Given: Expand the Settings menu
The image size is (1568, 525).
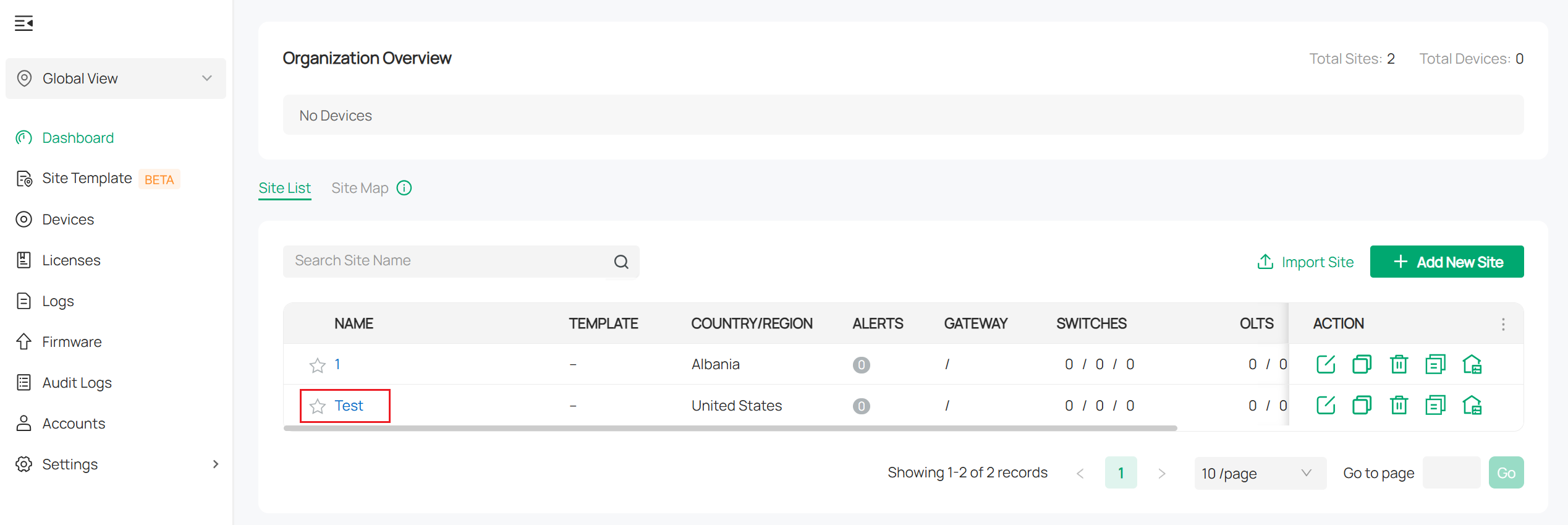Looking at the screenshot, I should (x=70, y=464).
